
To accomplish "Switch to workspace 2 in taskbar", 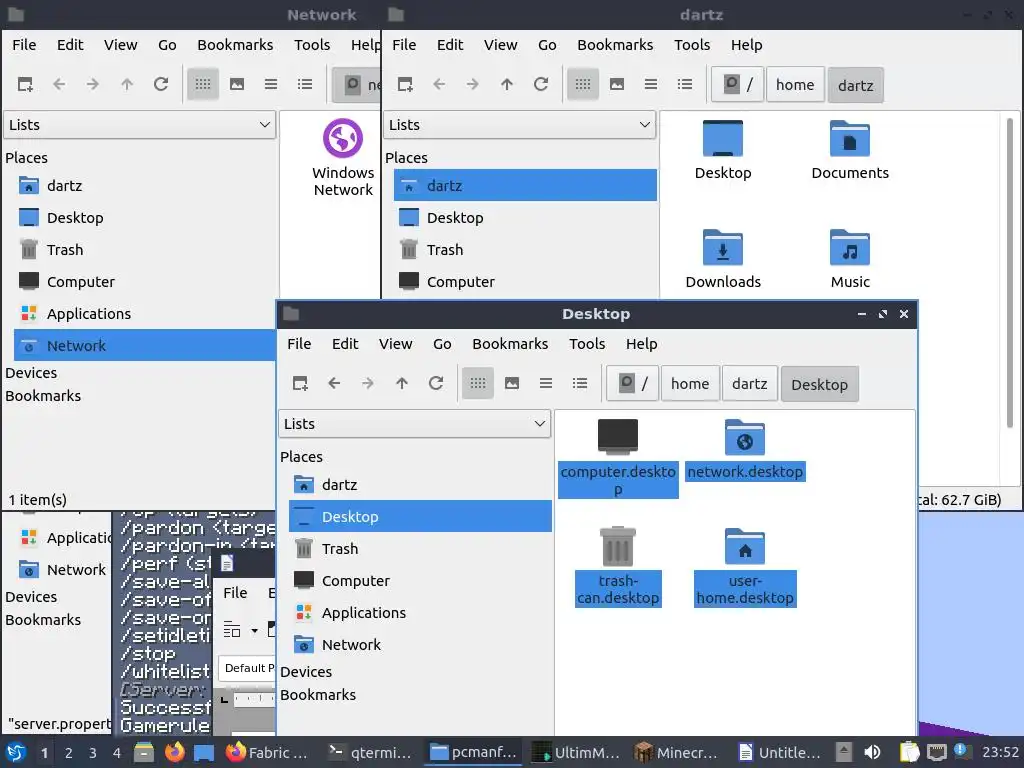I will [68, 753].
